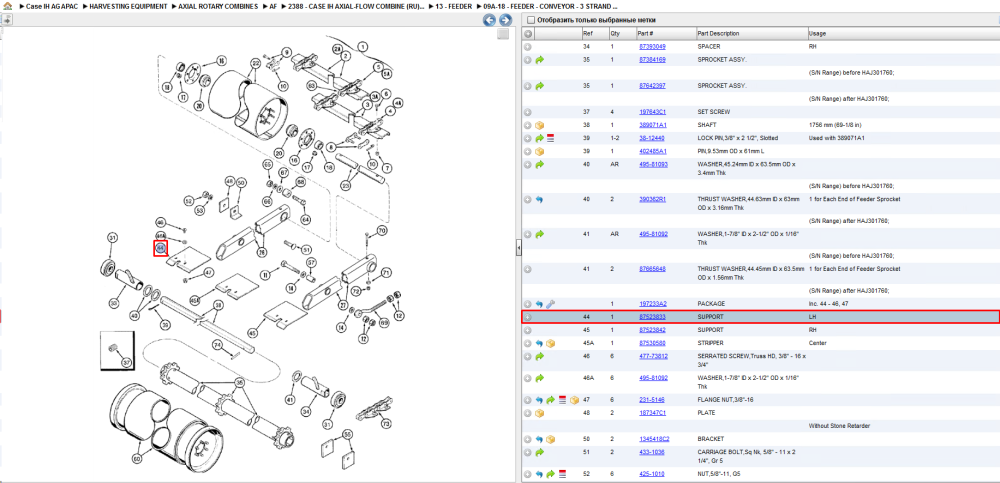Open the '13 - FEEDER' breadcrumb
Viewport: 1000px width, 483px height.
pyautogui.click(x=455, y=6)
